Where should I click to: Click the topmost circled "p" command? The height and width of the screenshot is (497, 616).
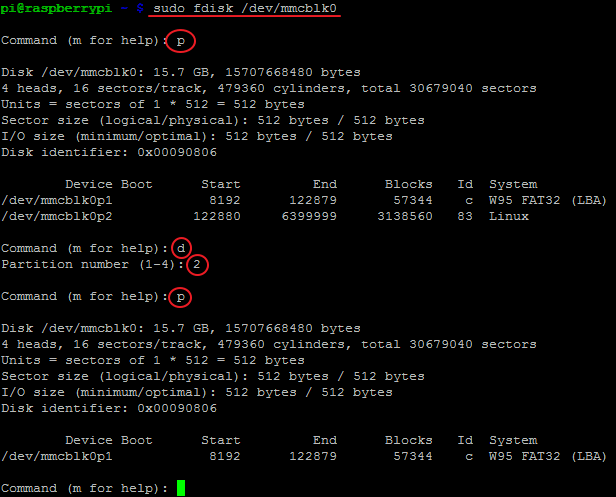click(180, 41)
